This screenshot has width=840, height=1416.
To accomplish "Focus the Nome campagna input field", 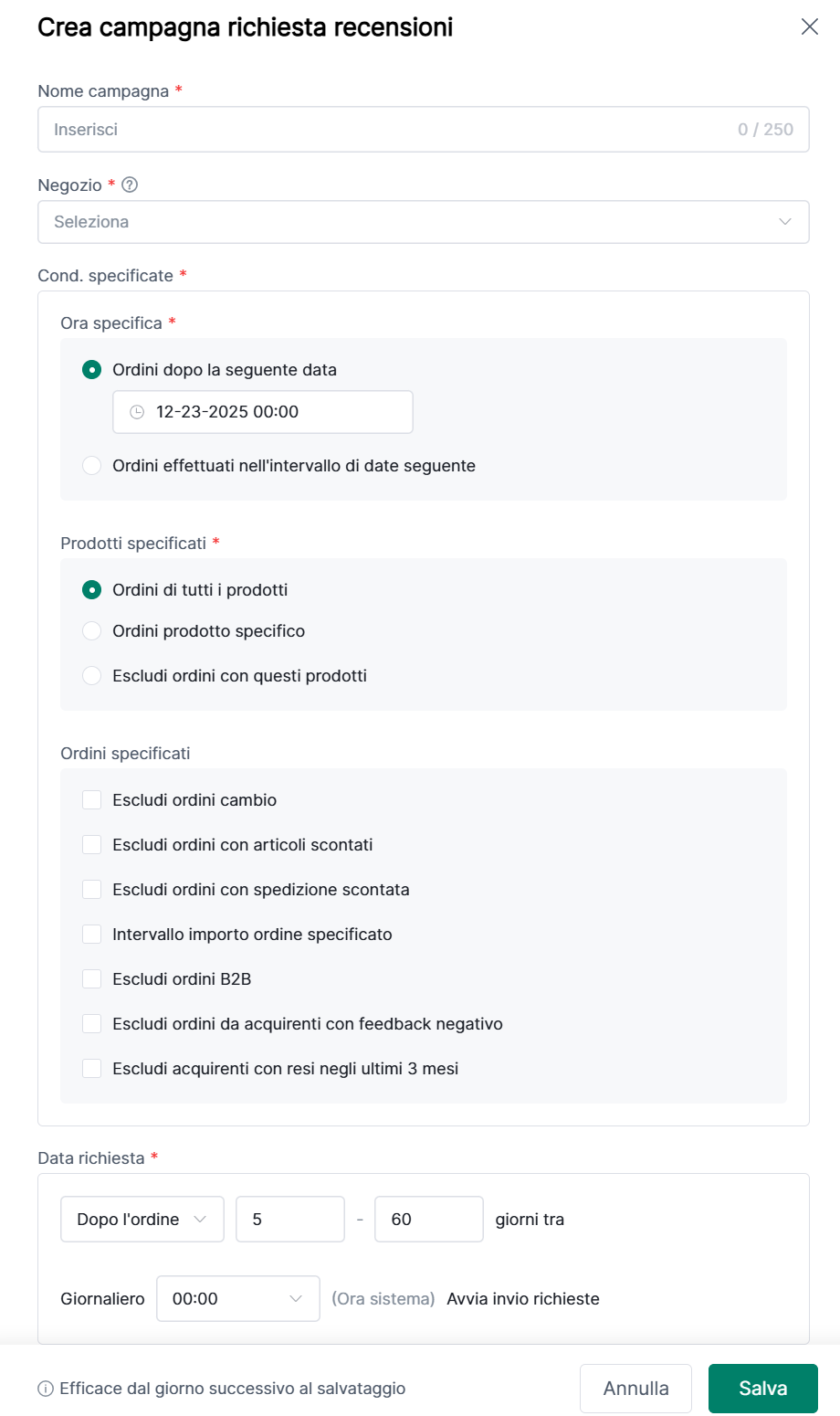I will point(393,130).
